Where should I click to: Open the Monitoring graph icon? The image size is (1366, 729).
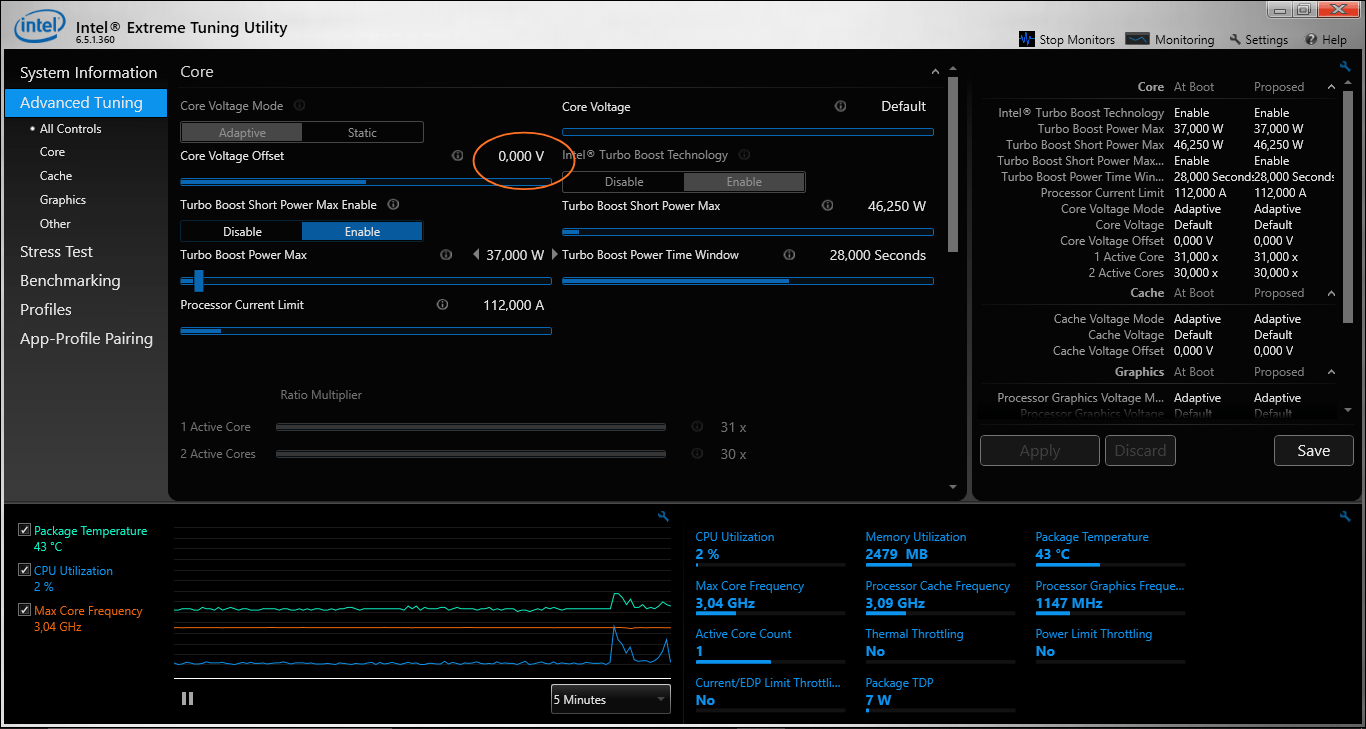point(1137,39)
